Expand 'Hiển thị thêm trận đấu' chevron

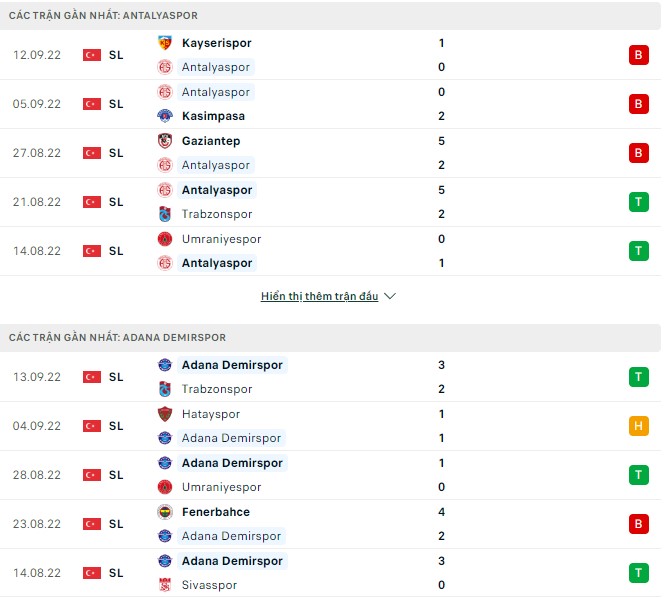click(x=390, y=297)
